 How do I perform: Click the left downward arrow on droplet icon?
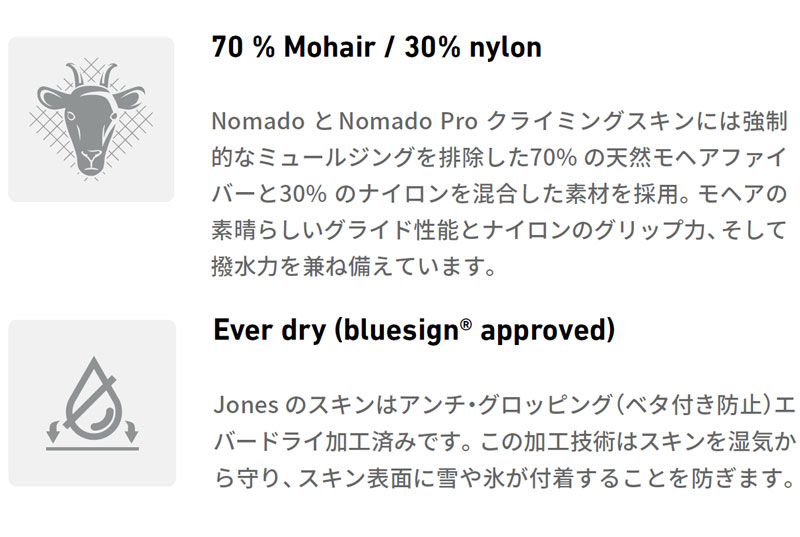pyautogui.click(x=54, y=431)
